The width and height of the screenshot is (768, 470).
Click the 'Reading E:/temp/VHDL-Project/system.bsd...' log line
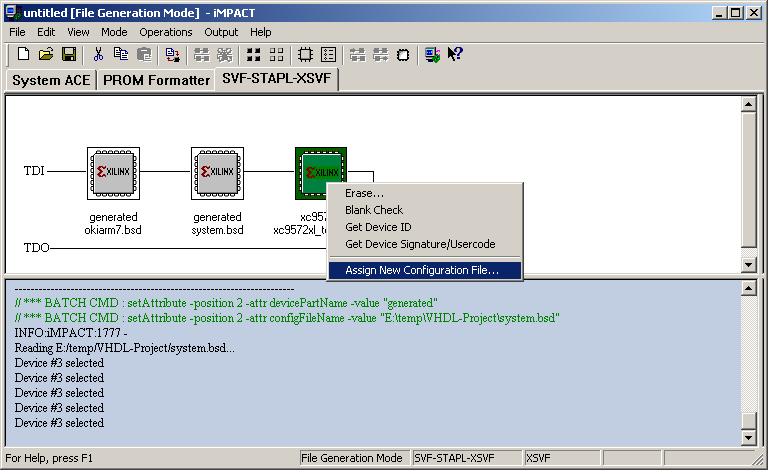pos(124,348)
